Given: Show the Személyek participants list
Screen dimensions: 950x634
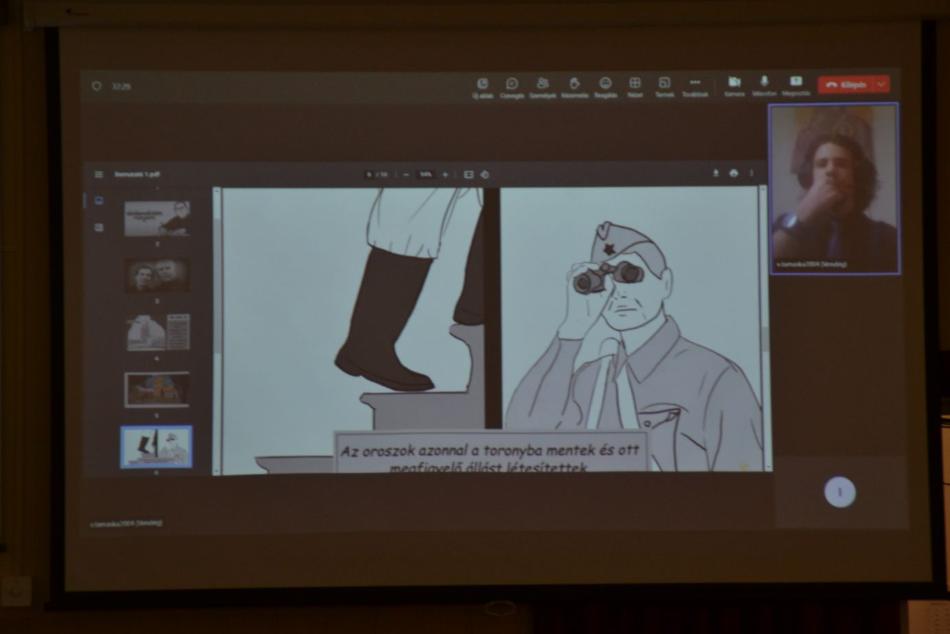Looking at the screenshot, I should pos(542,87).
